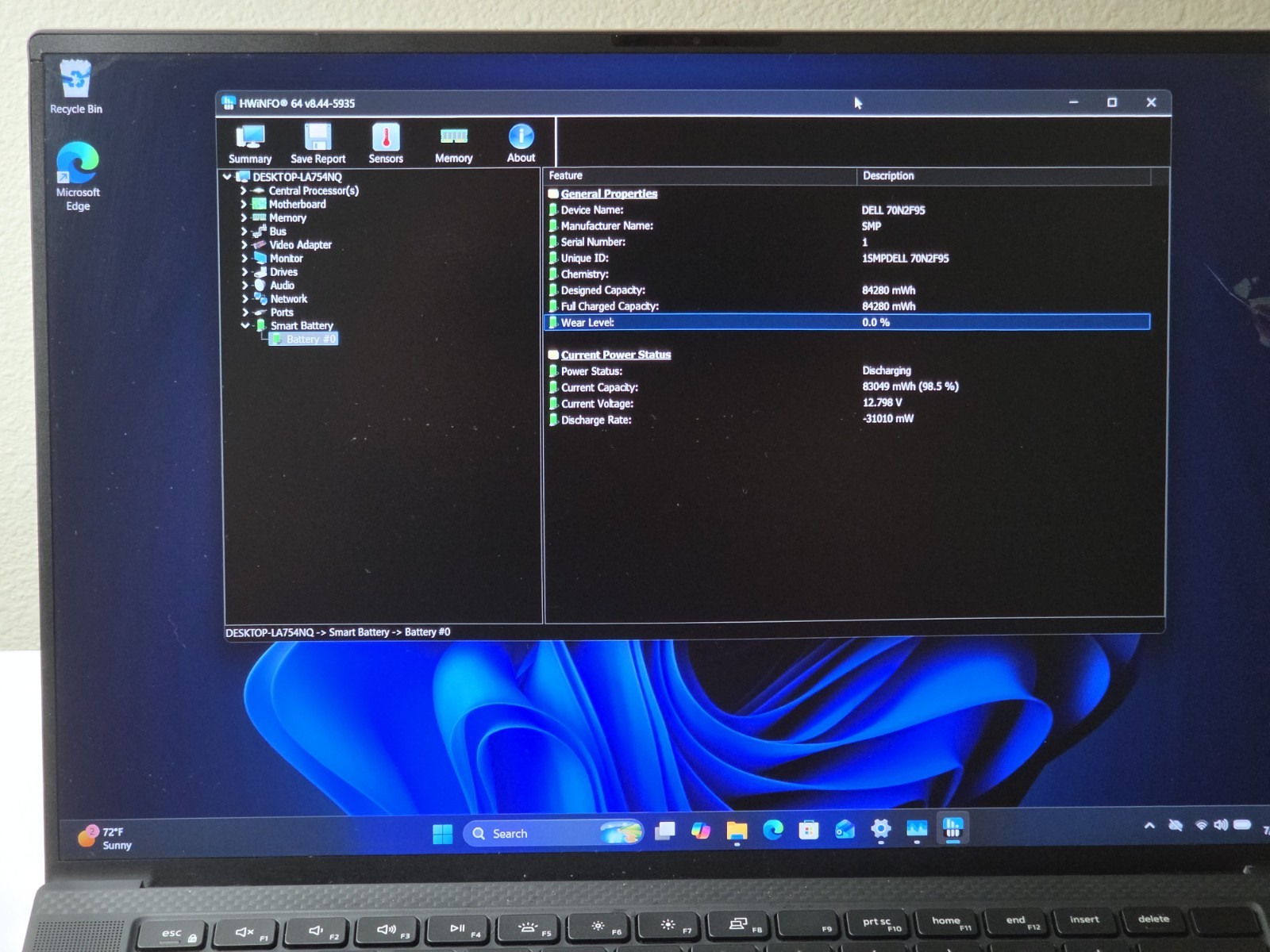This screenshot has width=1270, height=952.
Task: Select the Current Capacity row
Action: coord(847,387)
